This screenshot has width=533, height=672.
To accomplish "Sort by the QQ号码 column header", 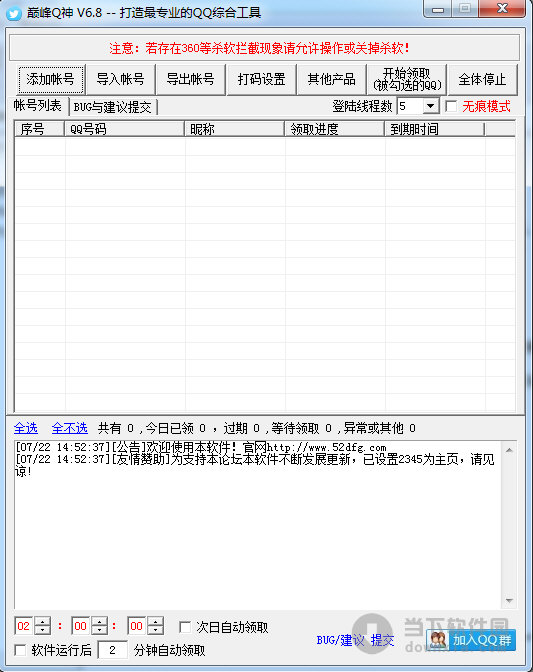I will click(124, 129).
